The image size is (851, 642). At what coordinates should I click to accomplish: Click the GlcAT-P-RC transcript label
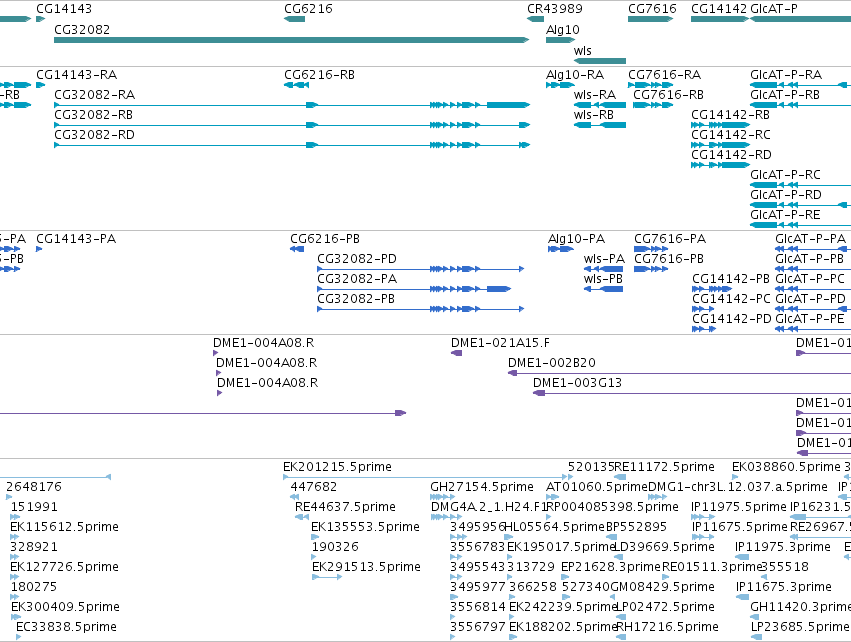point(785,175)
